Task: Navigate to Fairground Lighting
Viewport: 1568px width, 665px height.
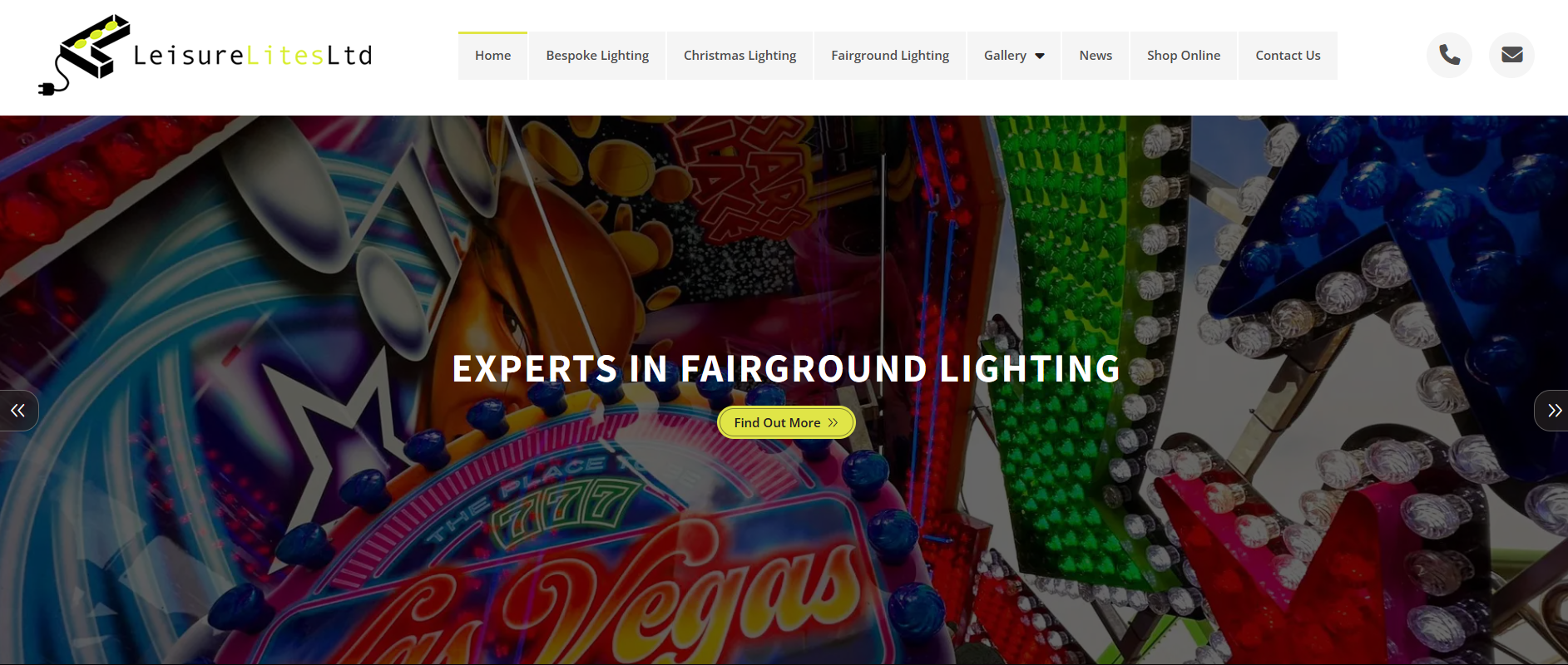Action: pyautogui.click(x=890, y=56)
